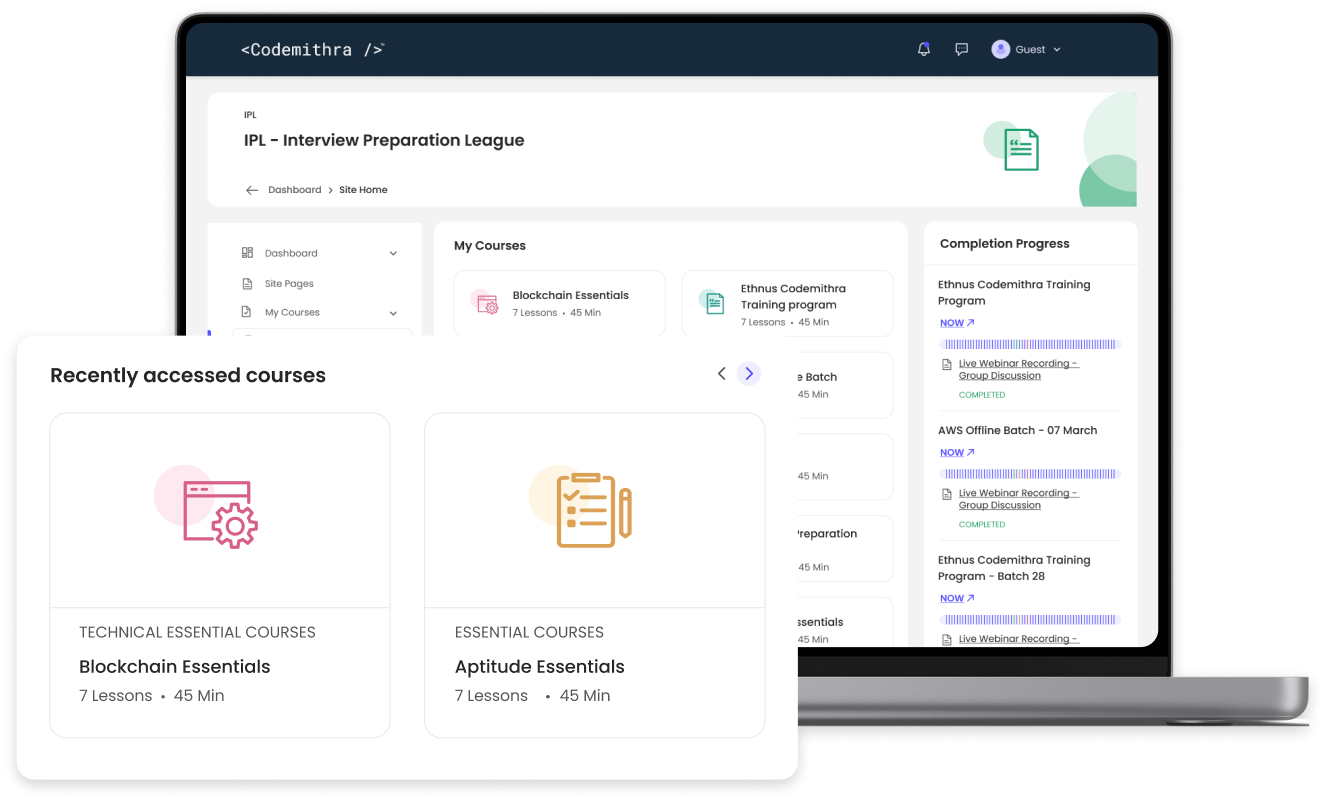1325x801 pixels.
Task: Click the Recently accessed courses heading
Action: coord(188,375)
